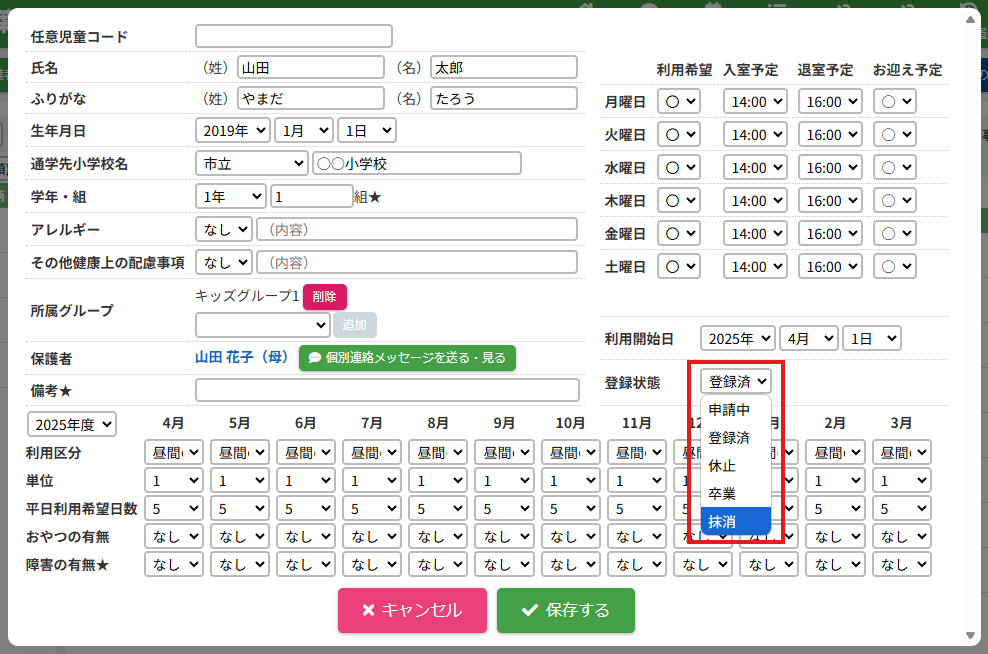This screenshot has width=988, height=654.
Task: Click the 備考 text input field
Action: pyautogui.click(x=387, y=390)
